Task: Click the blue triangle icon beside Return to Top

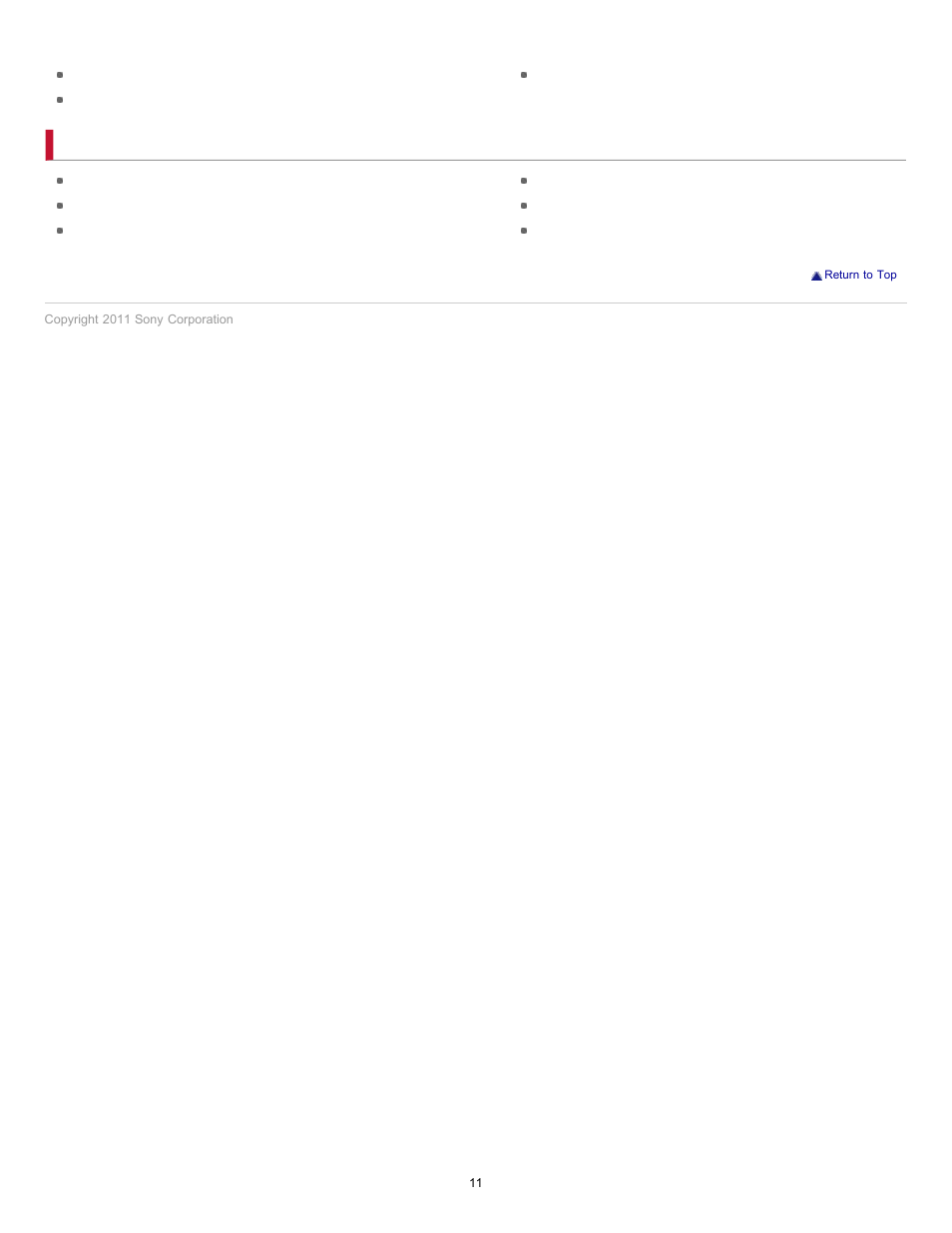Action: 816,276
